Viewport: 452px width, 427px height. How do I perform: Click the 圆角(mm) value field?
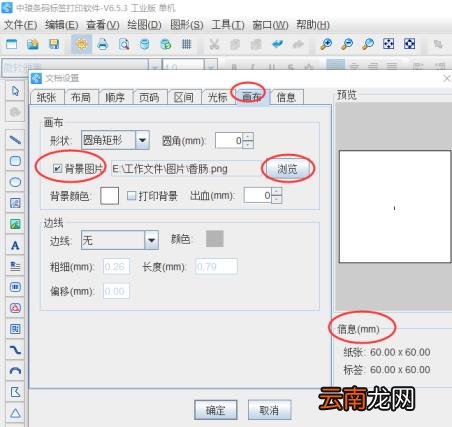[229, 140]
